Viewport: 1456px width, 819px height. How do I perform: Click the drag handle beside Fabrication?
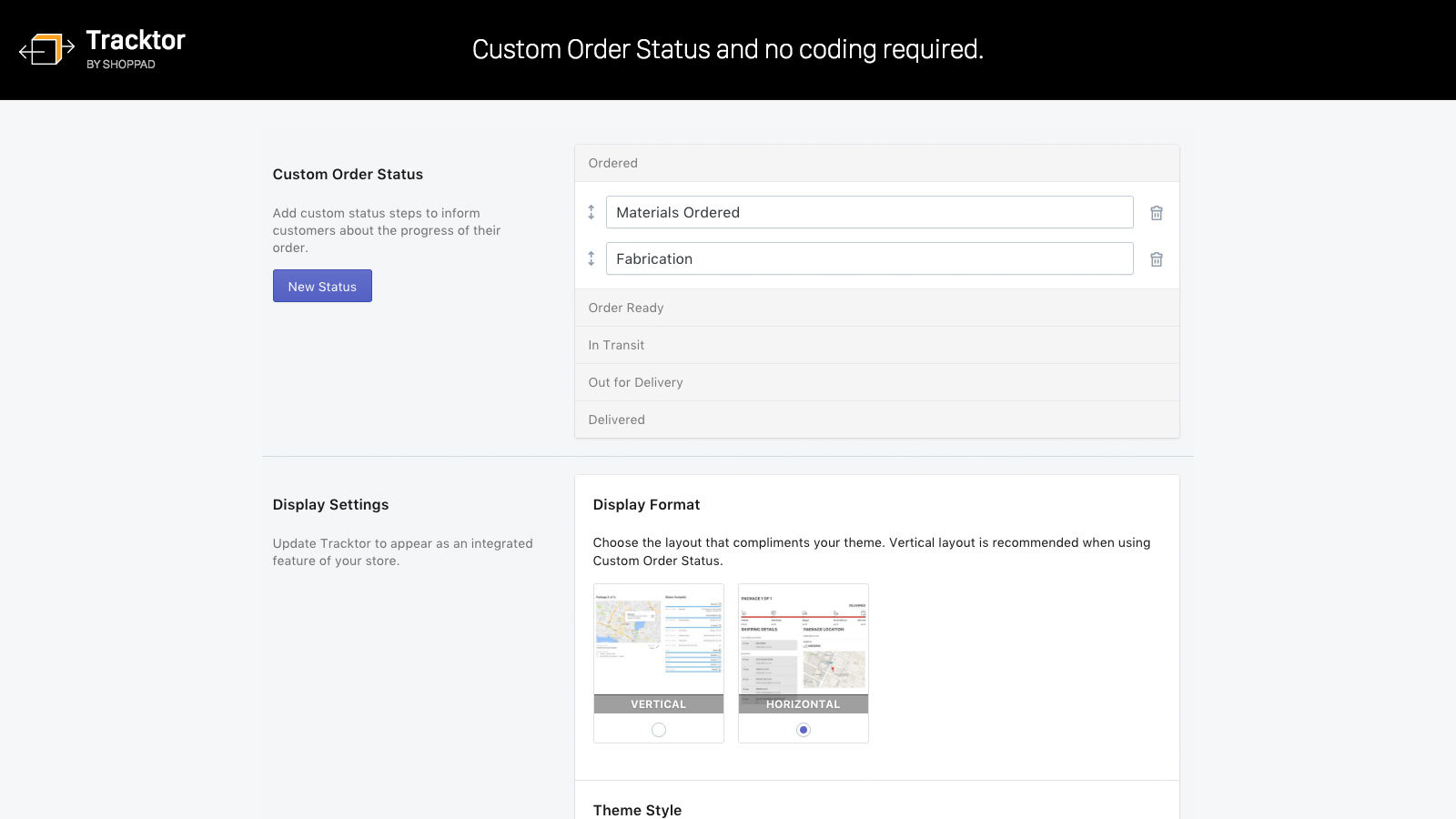pyautogui.click(x=591, y=258)
